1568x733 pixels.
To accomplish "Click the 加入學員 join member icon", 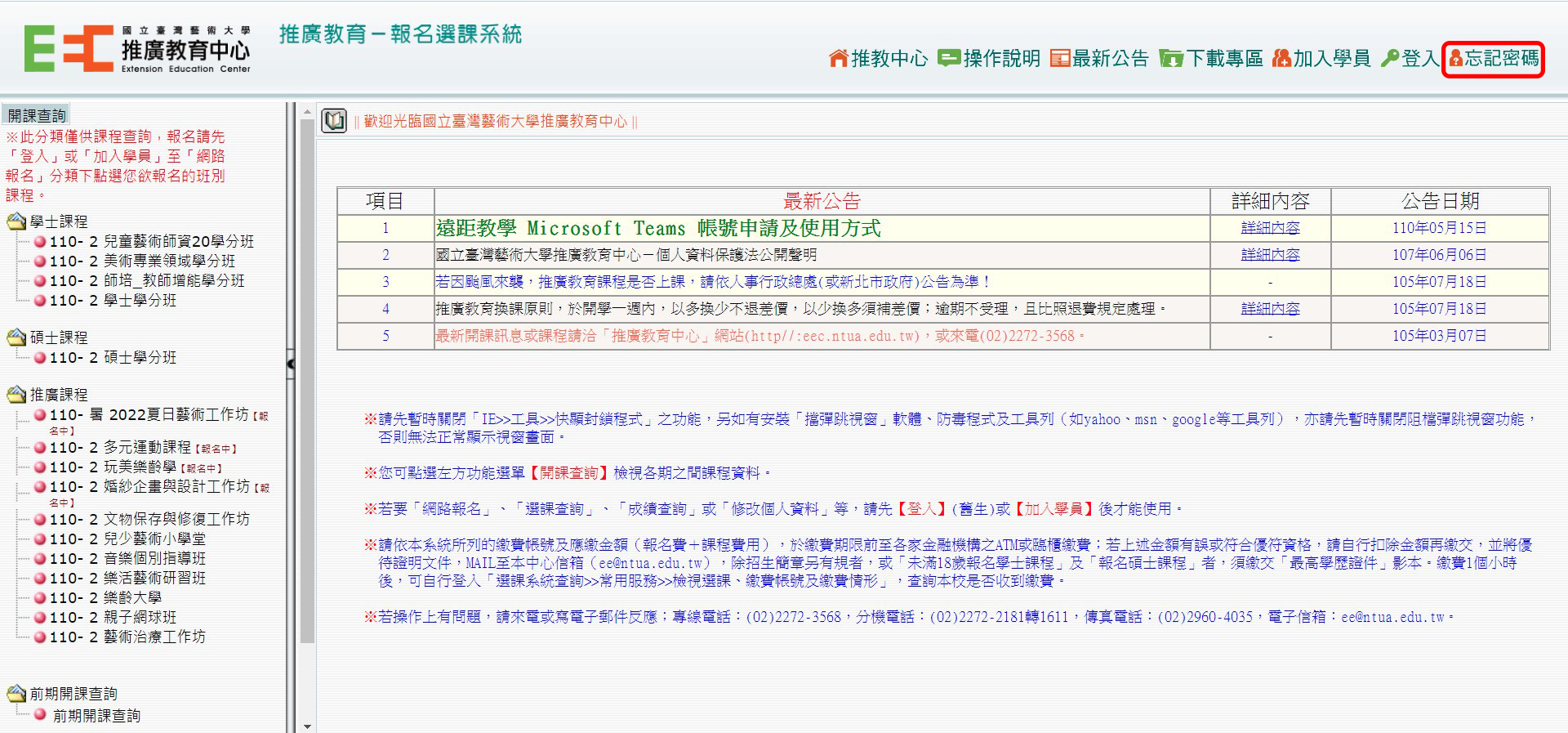I will (x=1281, y=58).
